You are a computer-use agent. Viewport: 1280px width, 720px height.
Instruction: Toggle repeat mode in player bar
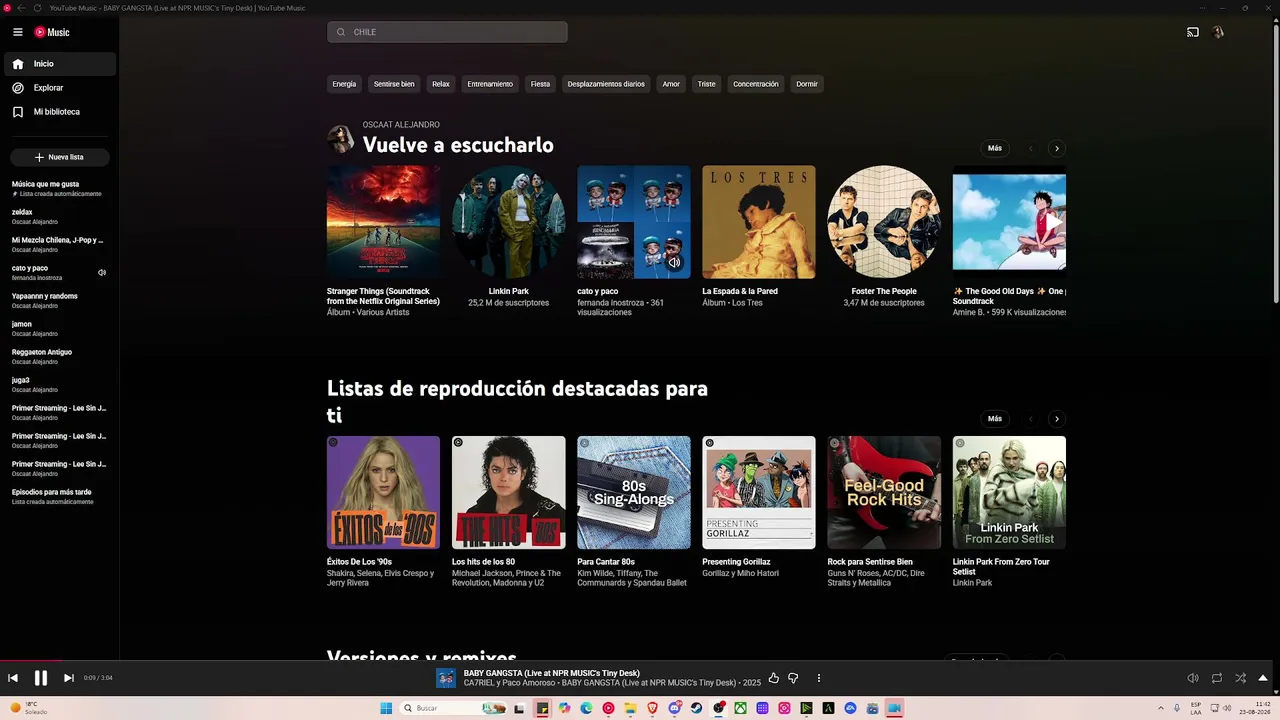point(1217,678)
